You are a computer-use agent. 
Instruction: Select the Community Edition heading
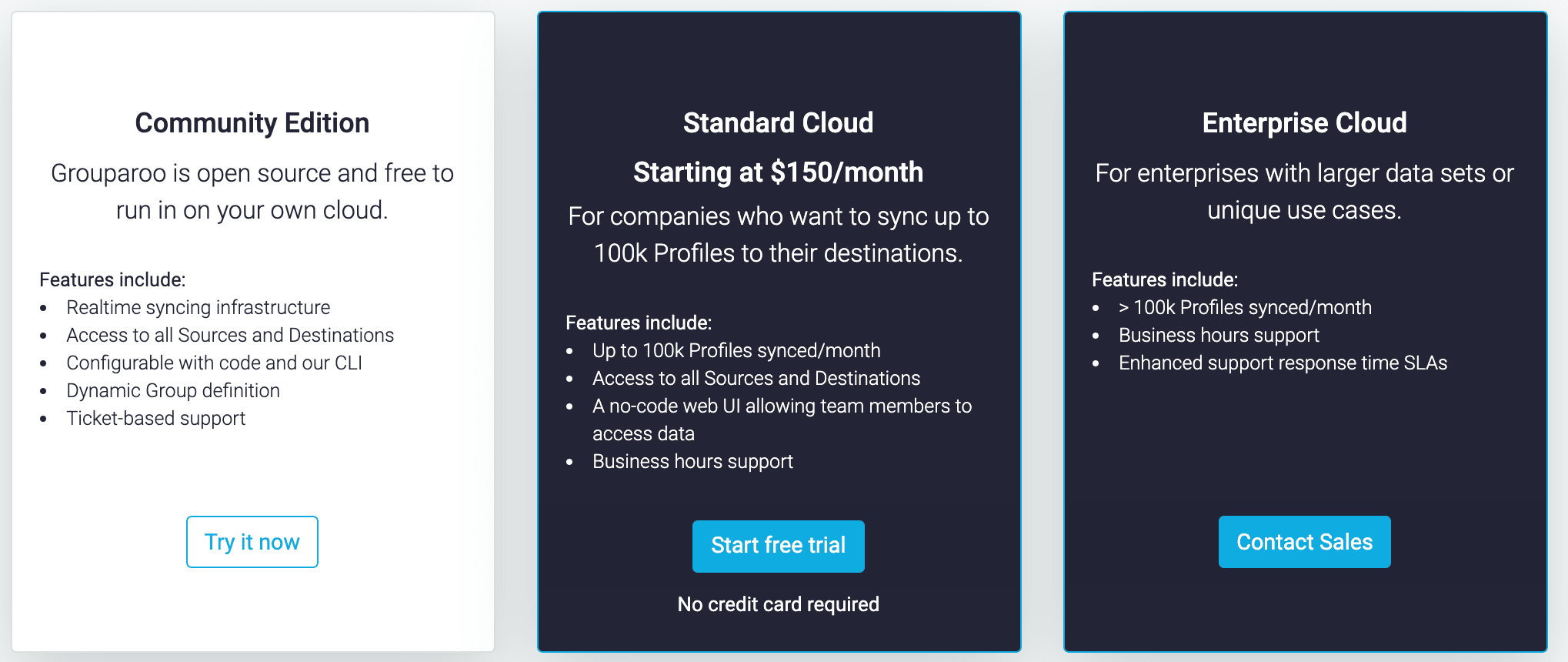[252, 123]
